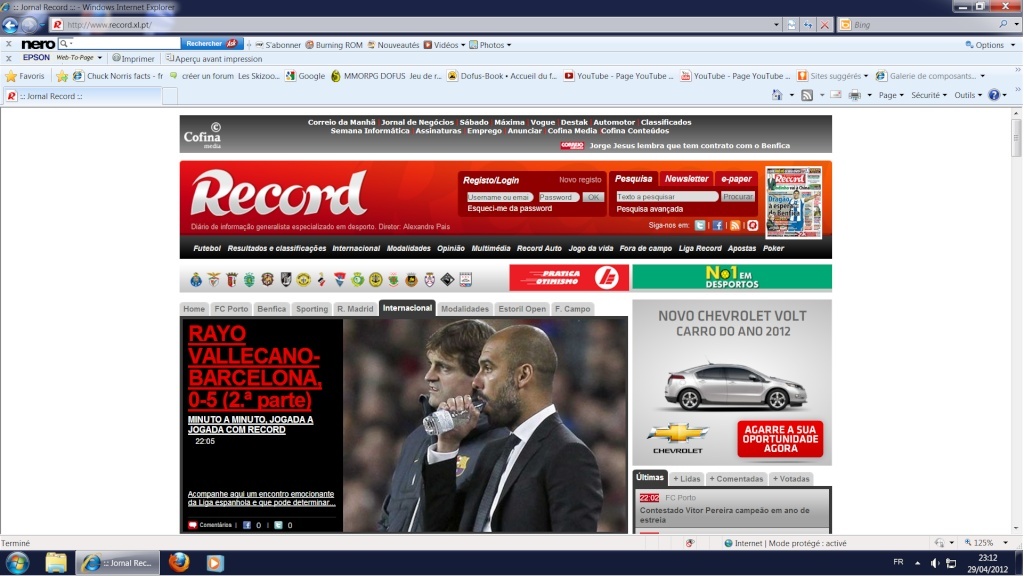Click the Sporting green crest icon
1024x576 pixels.
[x=249, y=280]
